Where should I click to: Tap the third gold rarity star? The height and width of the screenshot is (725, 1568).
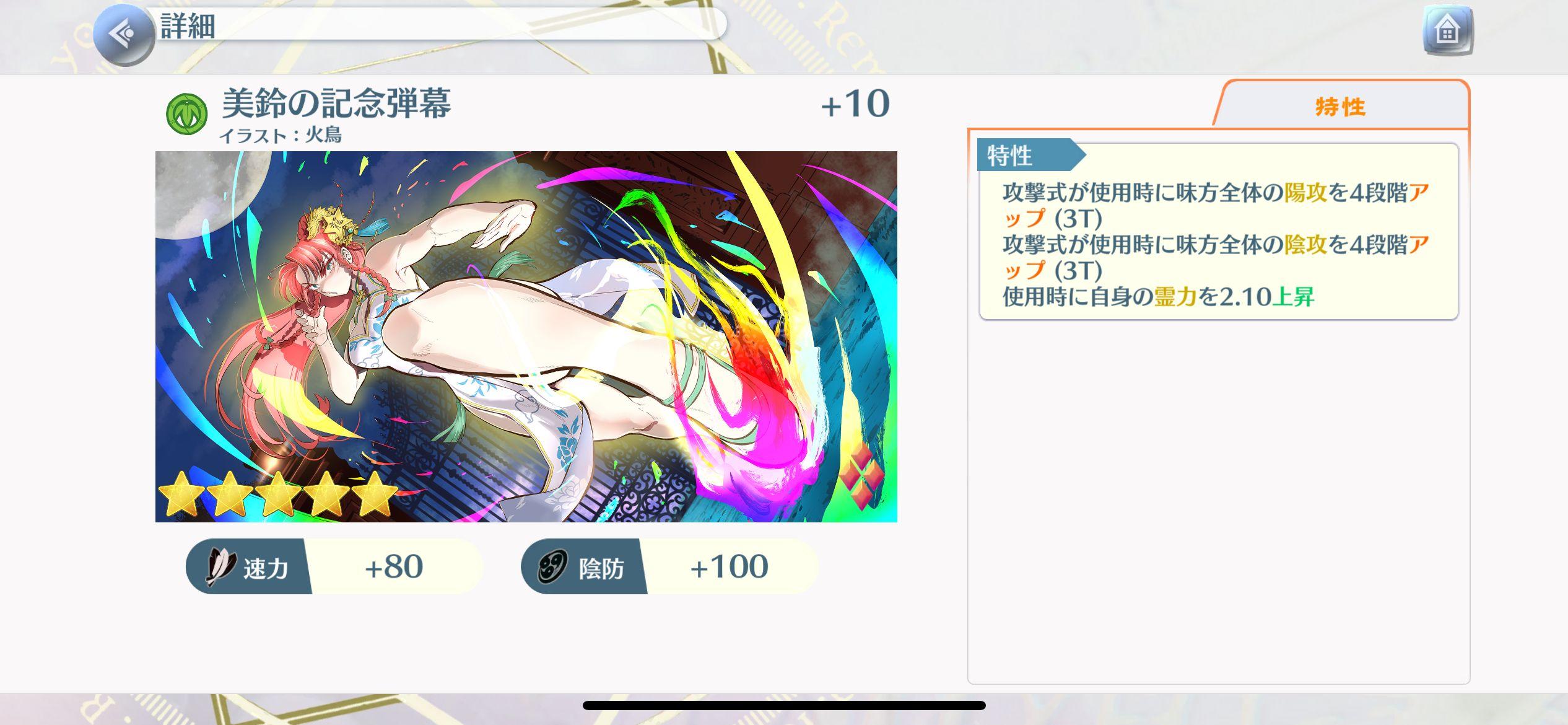(279, 494)
